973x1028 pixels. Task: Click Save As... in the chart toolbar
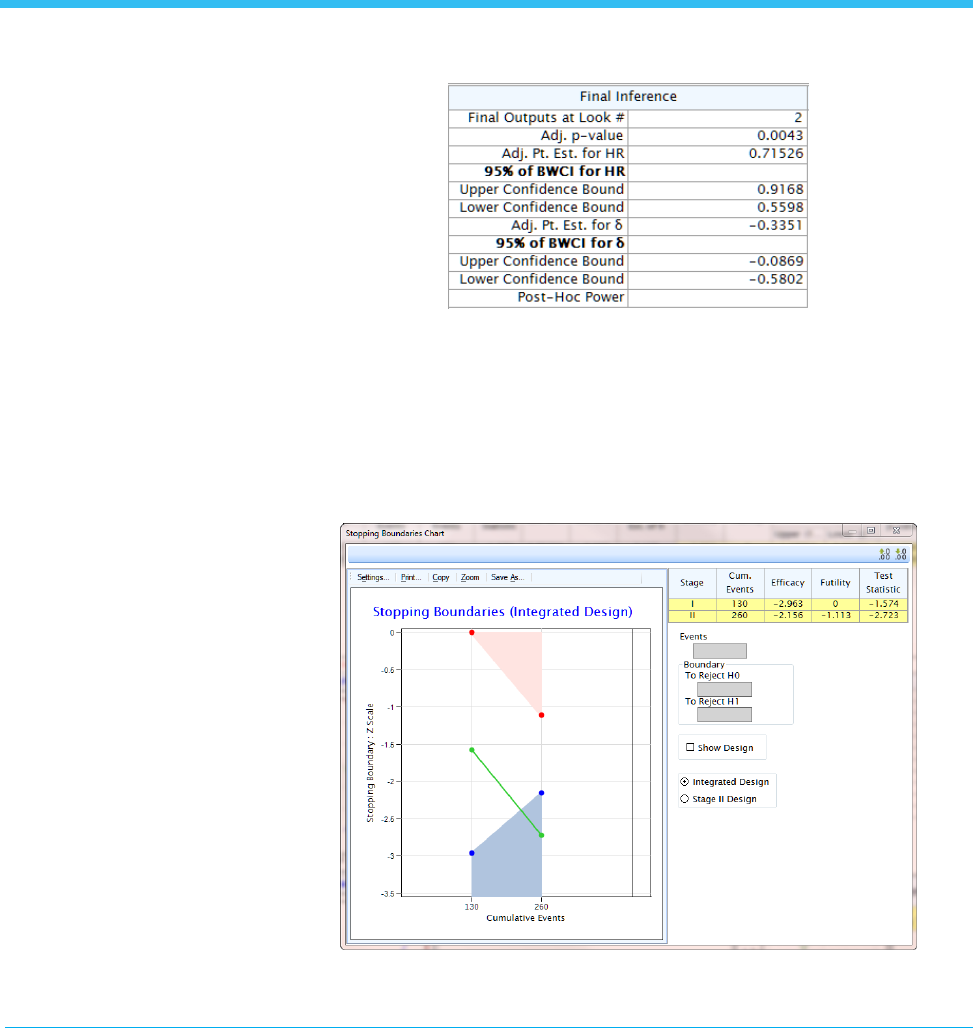pyautogui.click(x=507, y=578)
